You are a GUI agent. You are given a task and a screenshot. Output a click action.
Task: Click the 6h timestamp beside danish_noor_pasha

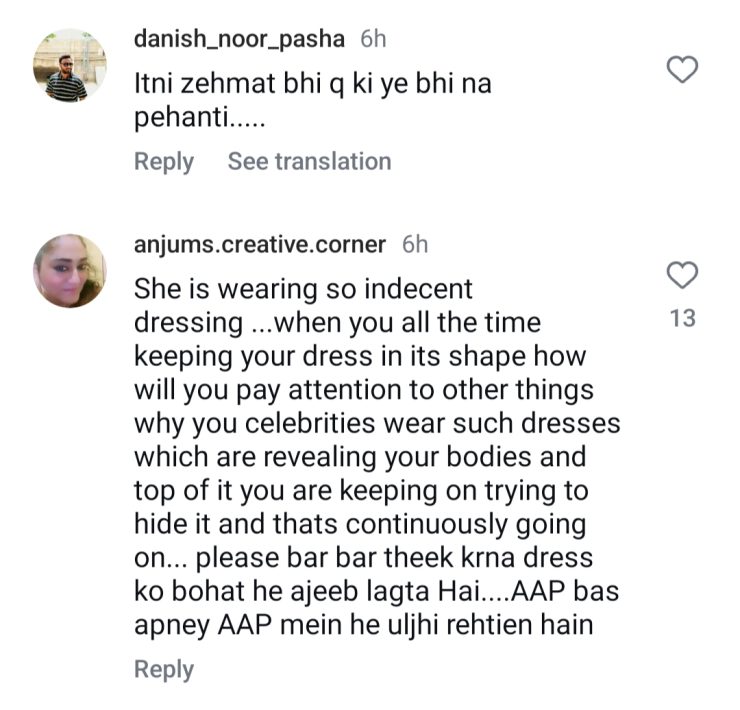373,39
